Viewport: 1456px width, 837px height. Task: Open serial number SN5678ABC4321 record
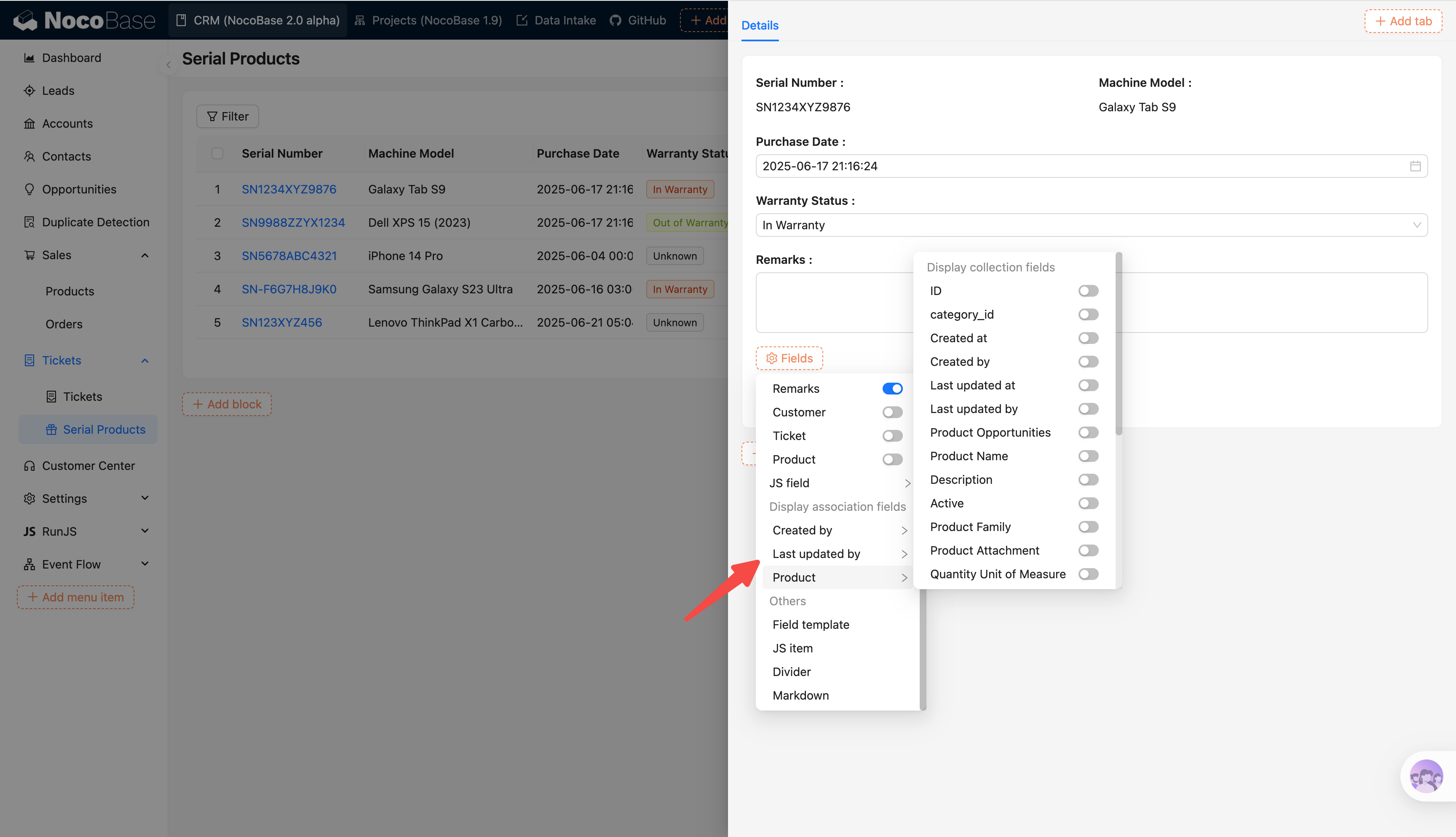pyautogui.click(x=289, y=255)
